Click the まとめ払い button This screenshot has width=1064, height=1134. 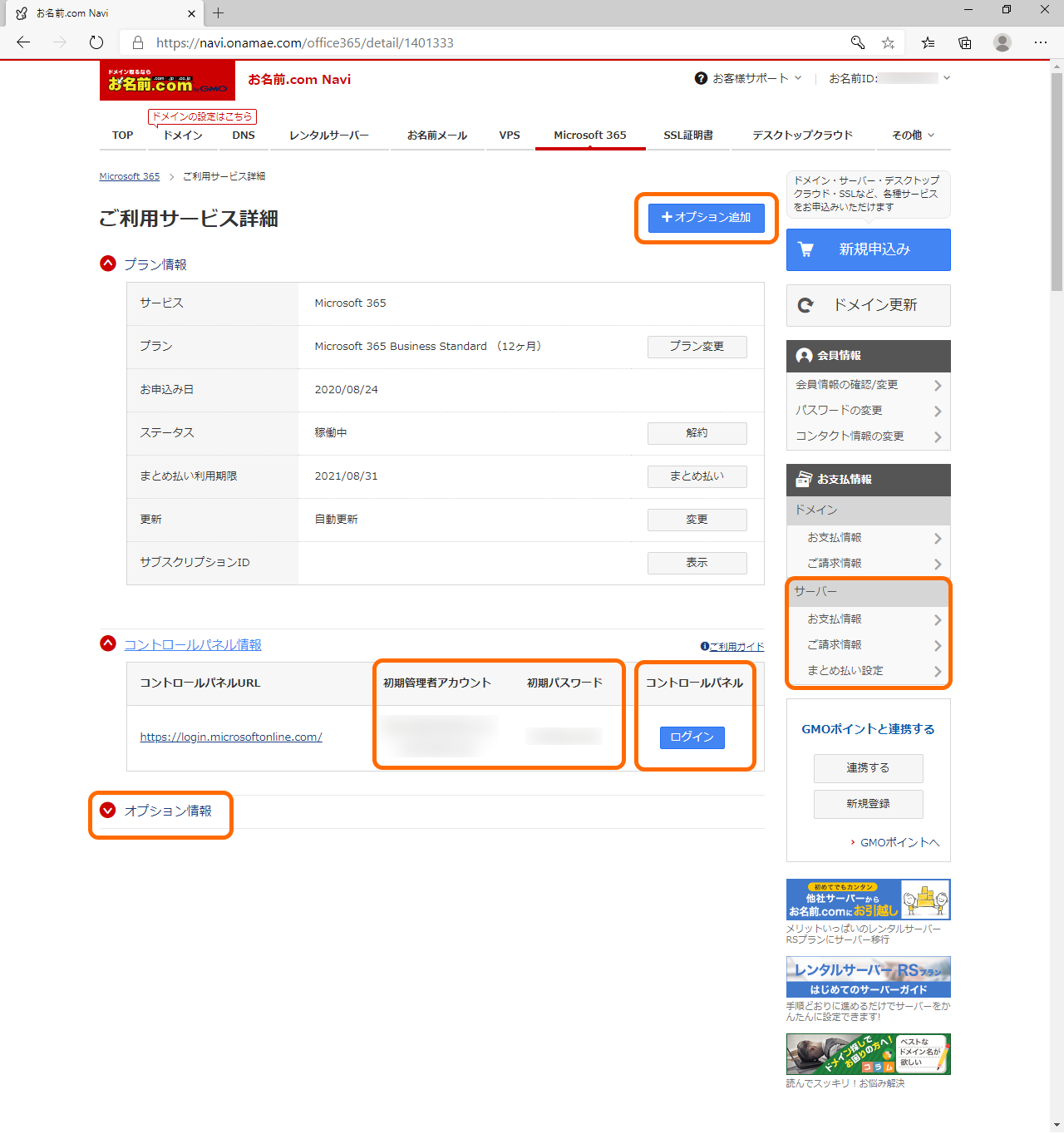pyautogui.click(x=697, y=476)
